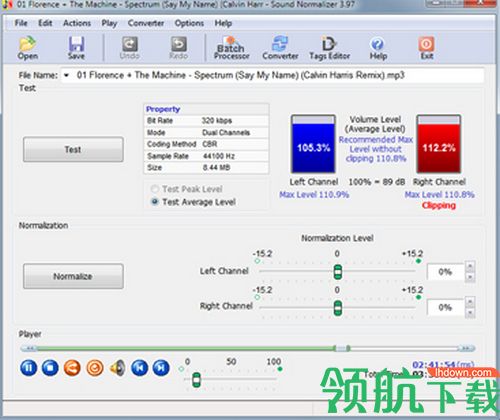Click the orange share-style player icon
This screenshot has width=500, height=420.
72,368
